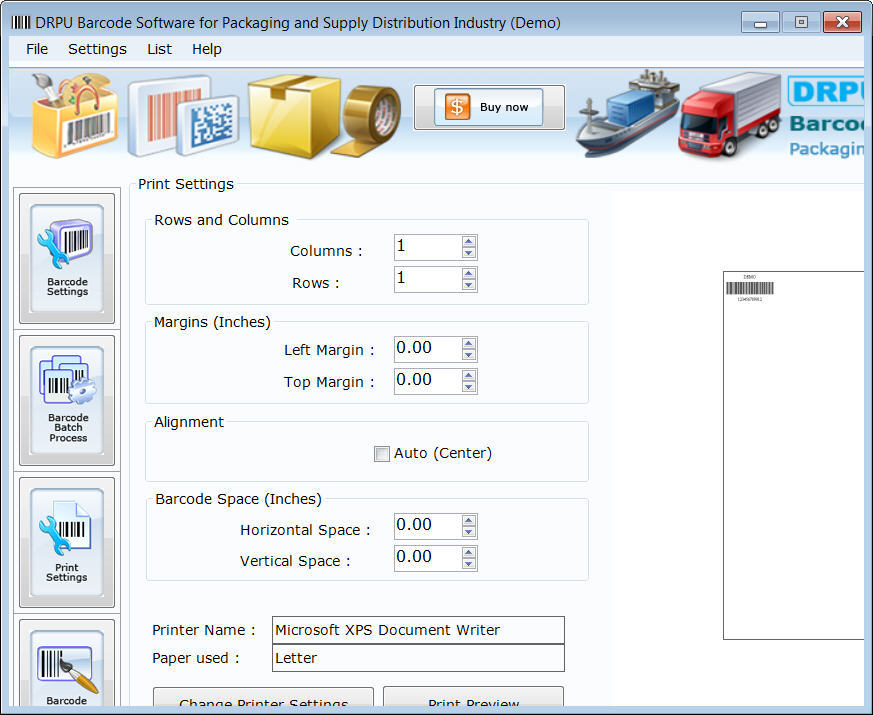Screen dimensions: 873x715
Task: Decrease the Rows value with down arrow
Action: click(469, 285)
